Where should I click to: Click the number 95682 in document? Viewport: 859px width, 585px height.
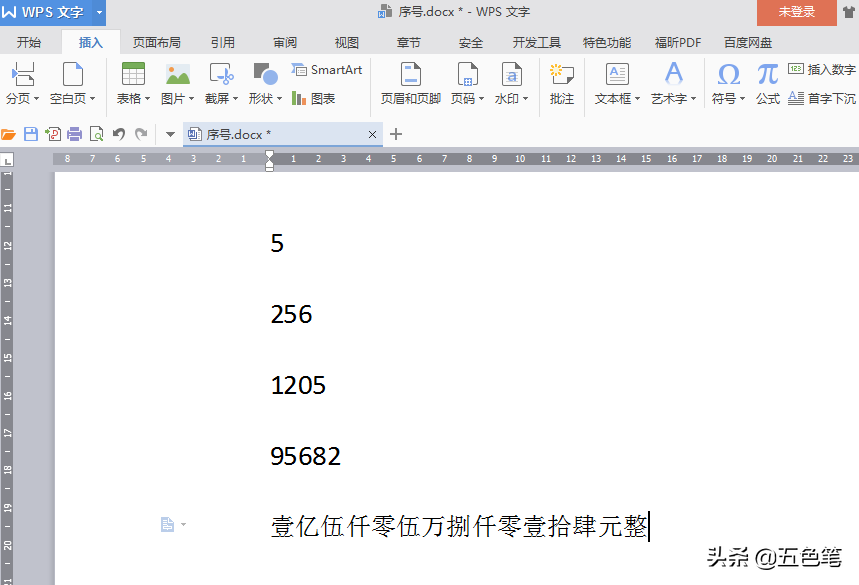[306, 456]
